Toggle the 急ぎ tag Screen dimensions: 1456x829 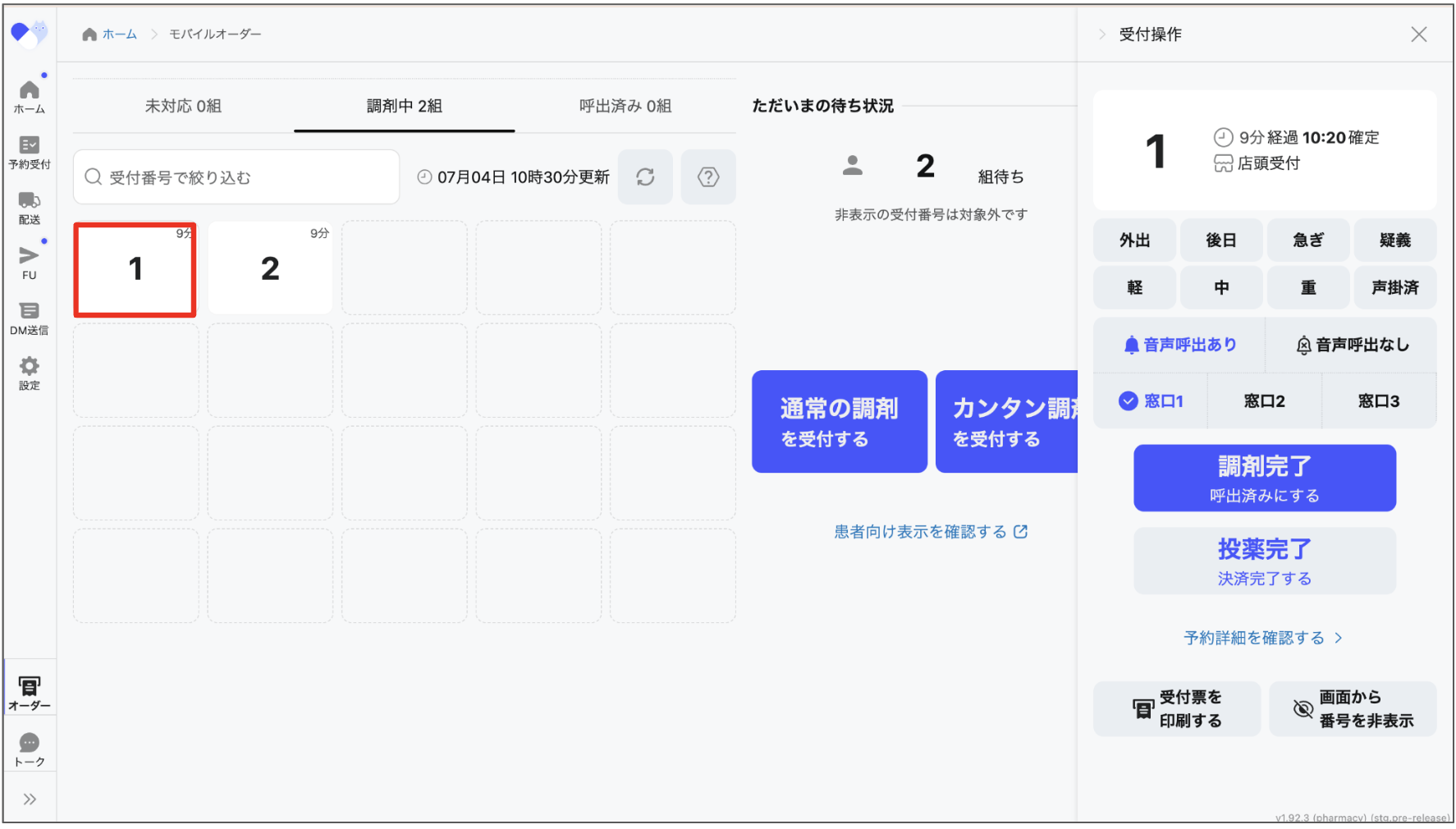click(x=1307, y=240)
